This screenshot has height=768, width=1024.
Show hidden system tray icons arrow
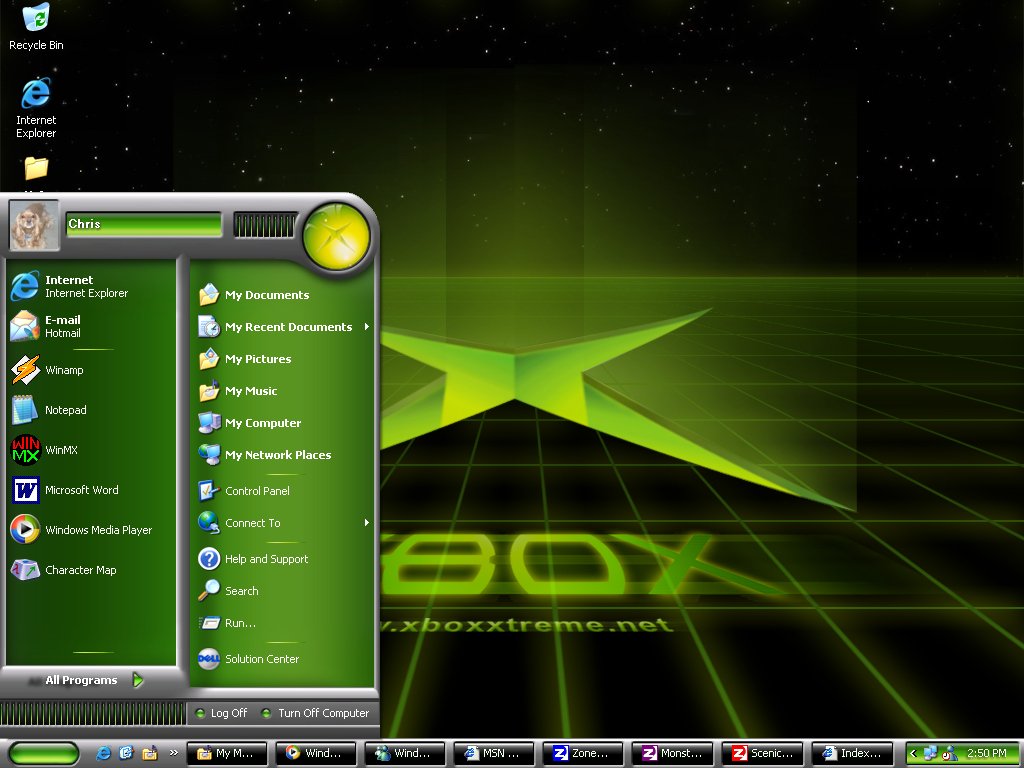pos(914,754)
